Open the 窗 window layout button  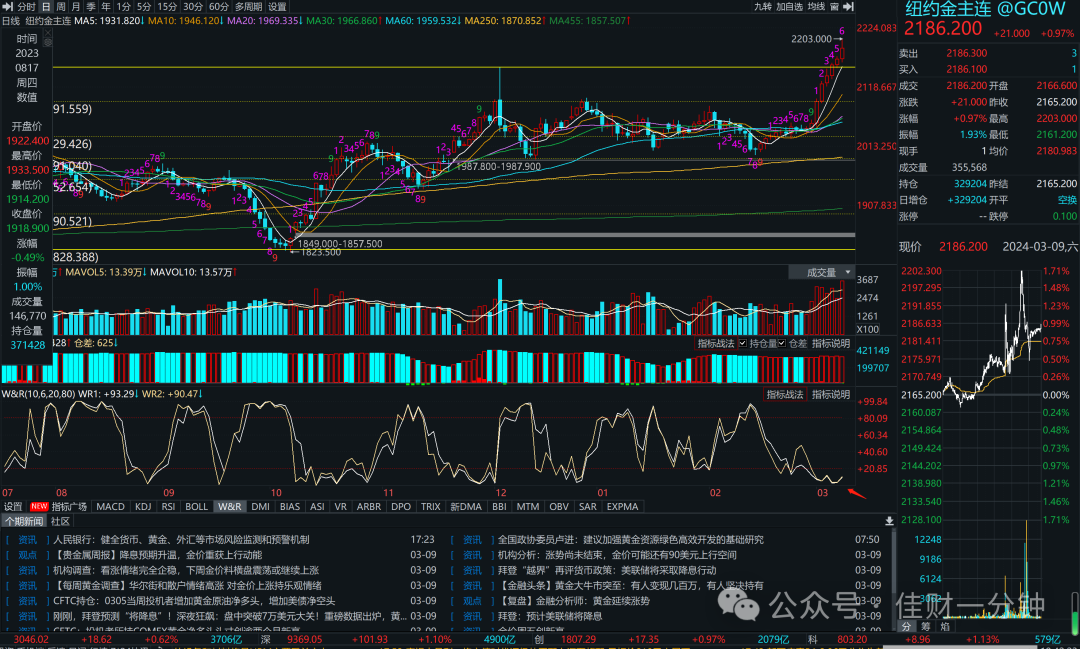tap(834, 6)
